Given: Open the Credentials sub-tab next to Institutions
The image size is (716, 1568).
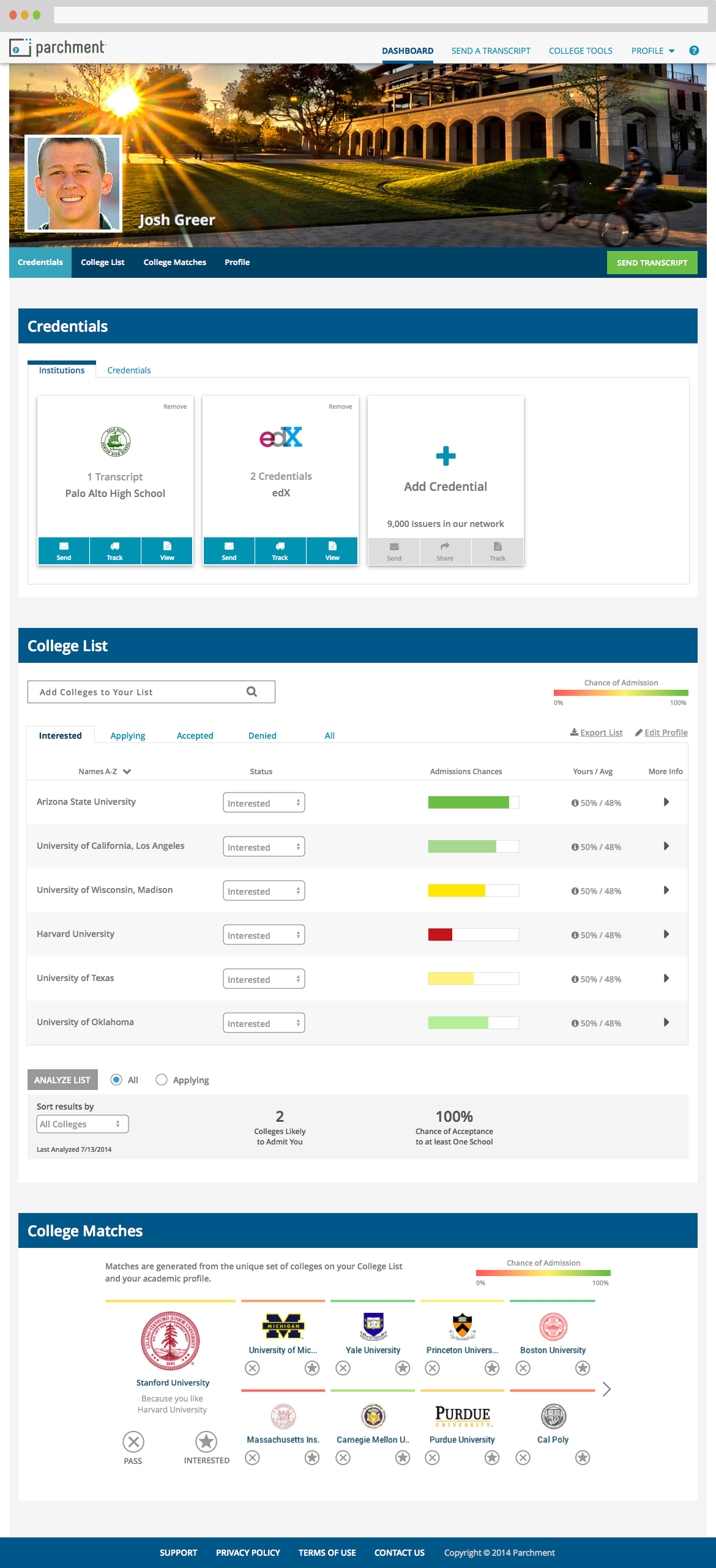Looking at the screenshot, I should tap(129, 370).
